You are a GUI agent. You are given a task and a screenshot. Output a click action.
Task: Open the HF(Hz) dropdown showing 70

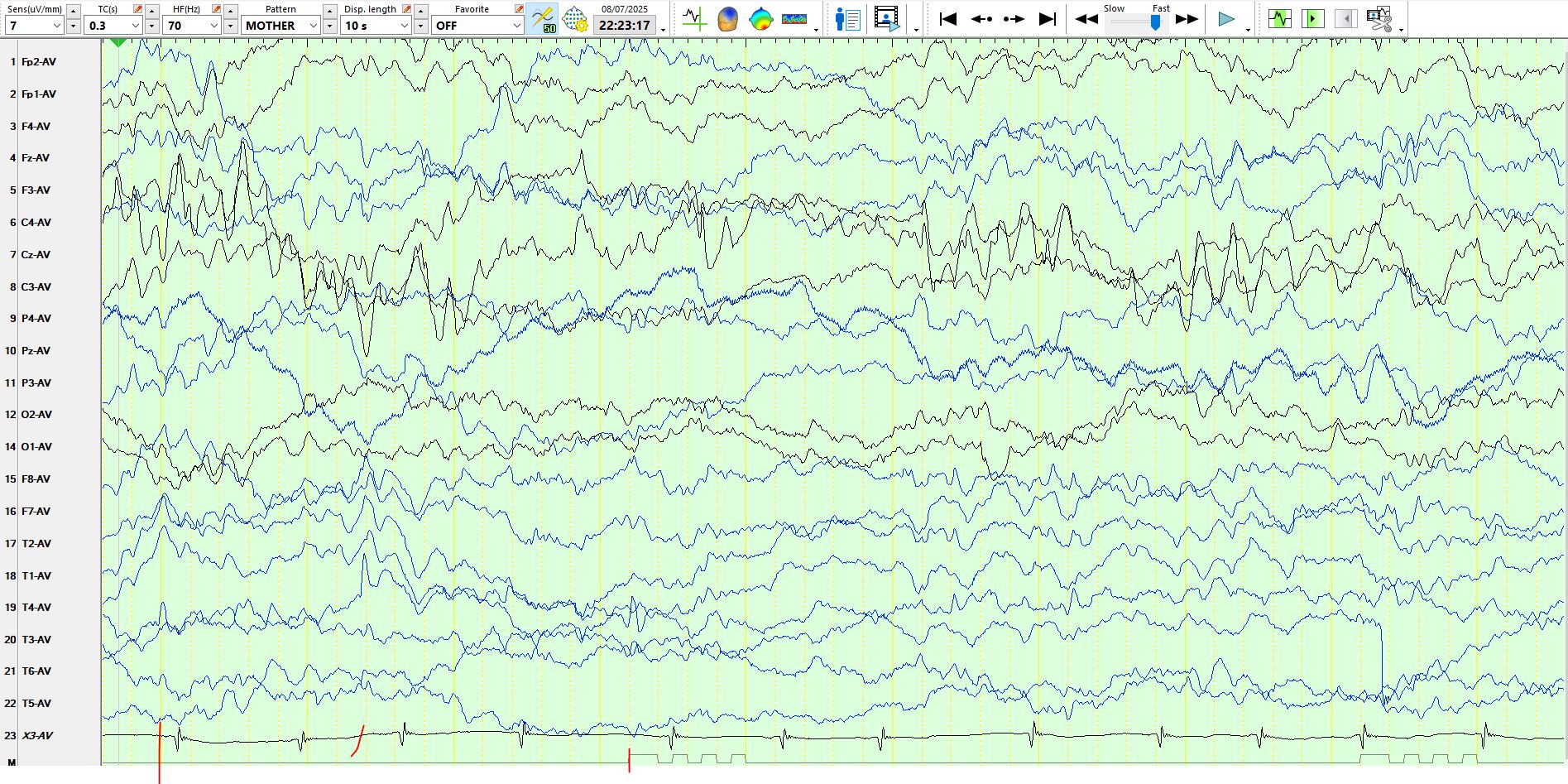click(191, 26)
